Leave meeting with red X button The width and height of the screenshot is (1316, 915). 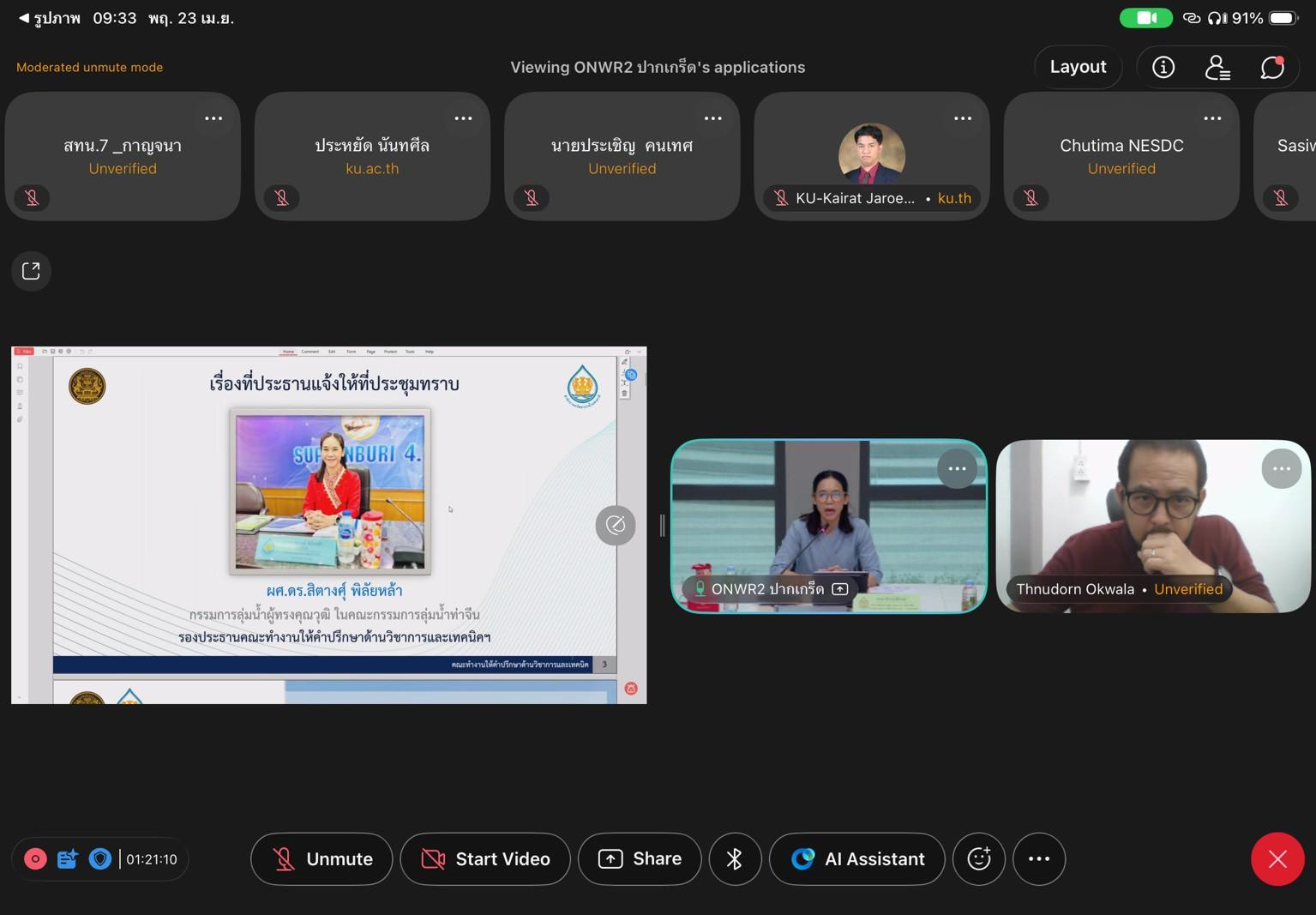[x=1277, y=858]
